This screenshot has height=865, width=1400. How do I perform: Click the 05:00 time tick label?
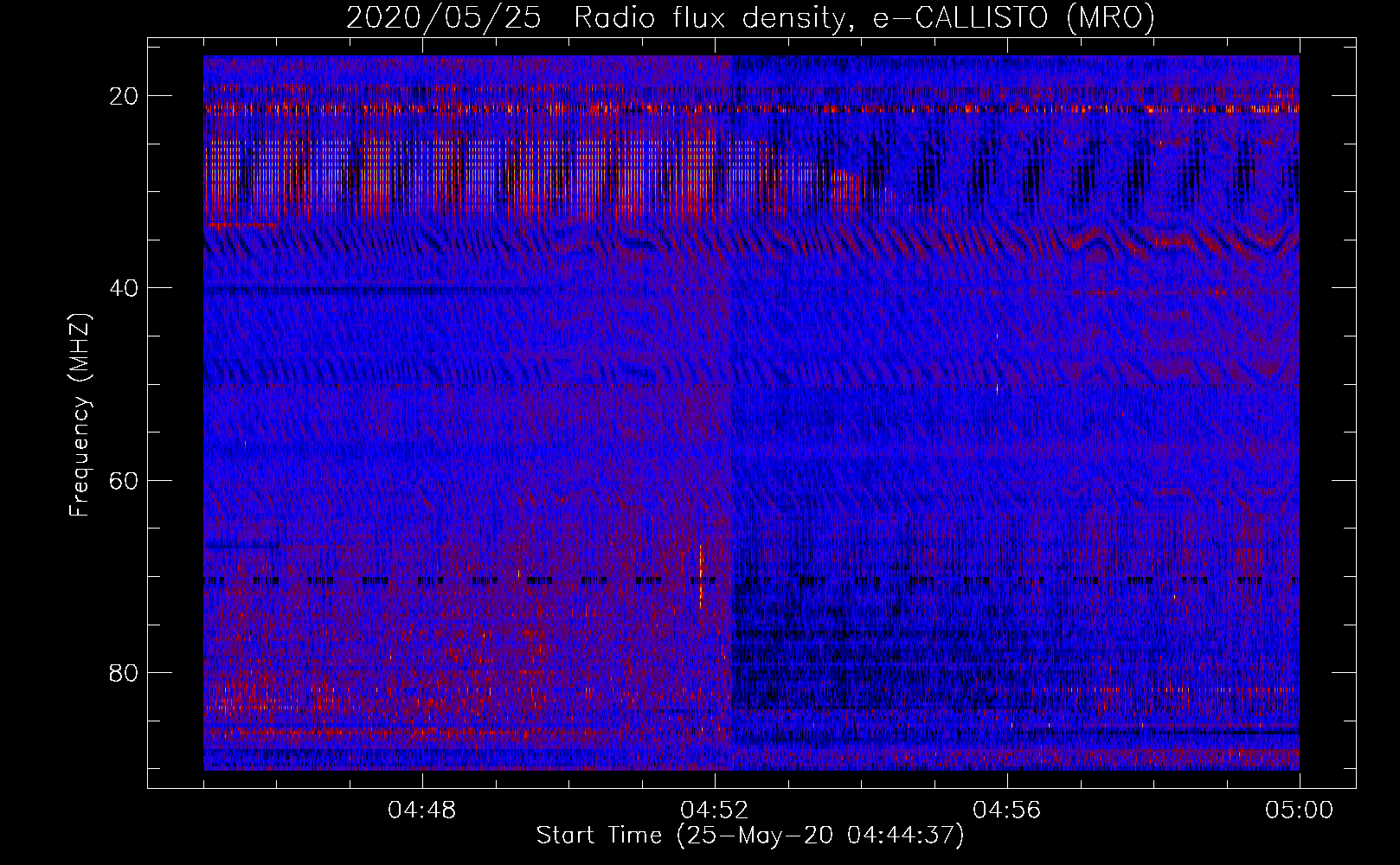click(1300, 811)
